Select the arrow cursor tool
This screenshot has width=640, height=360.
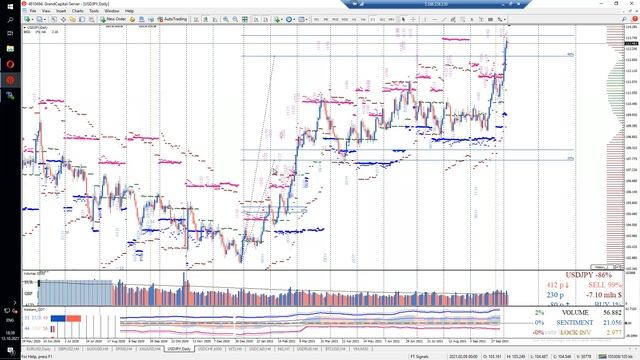pos(403,19)
